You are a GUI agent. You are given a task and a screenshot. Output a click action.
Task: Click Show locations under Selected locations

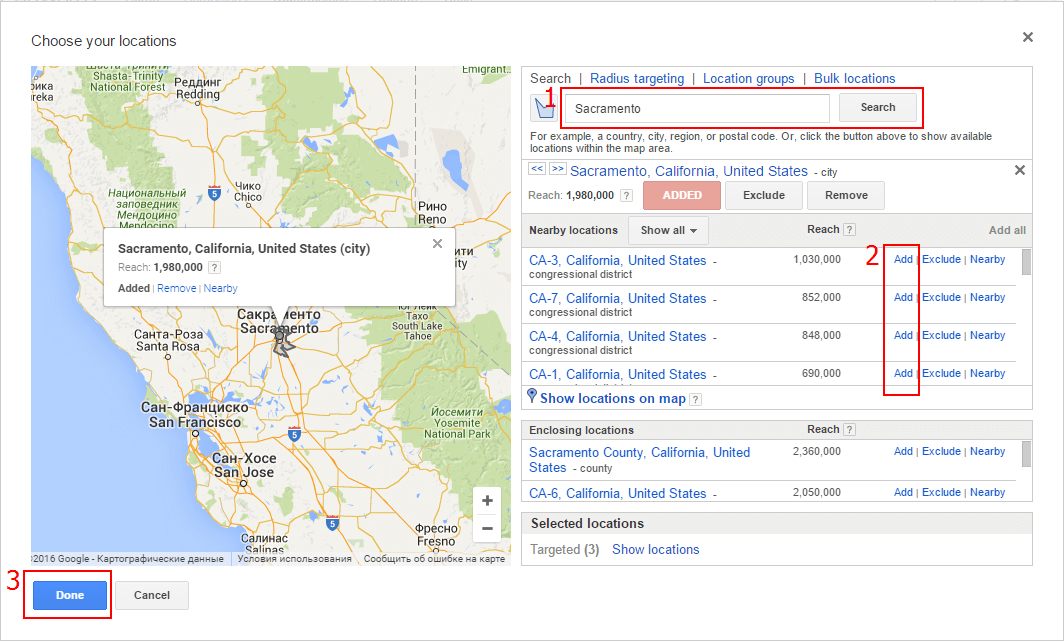coord(656,549)
